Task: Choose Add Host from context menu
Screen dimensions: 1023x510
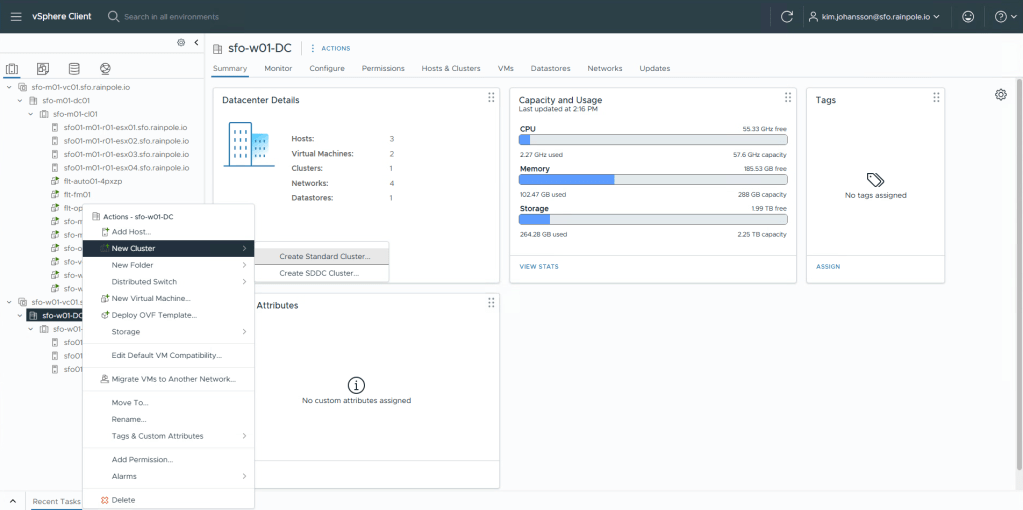Action: (x=131, y=232)
